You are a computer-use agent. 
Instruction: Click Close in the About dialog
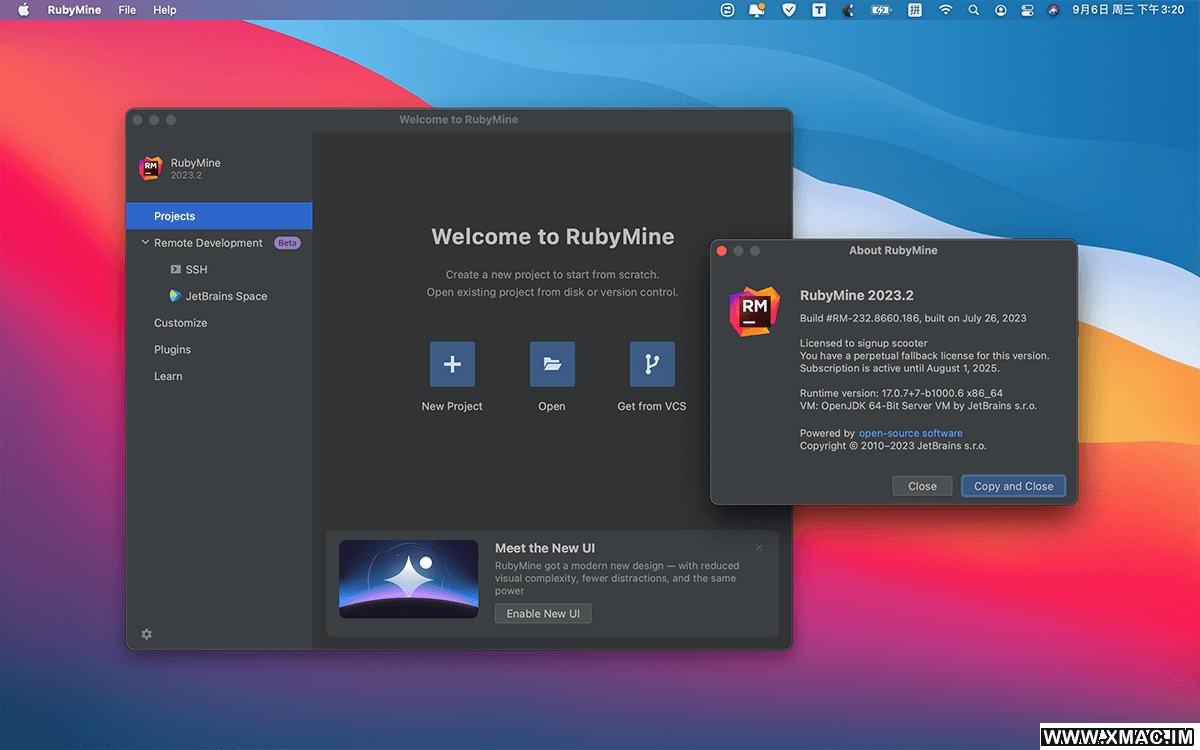coord(922,486)
